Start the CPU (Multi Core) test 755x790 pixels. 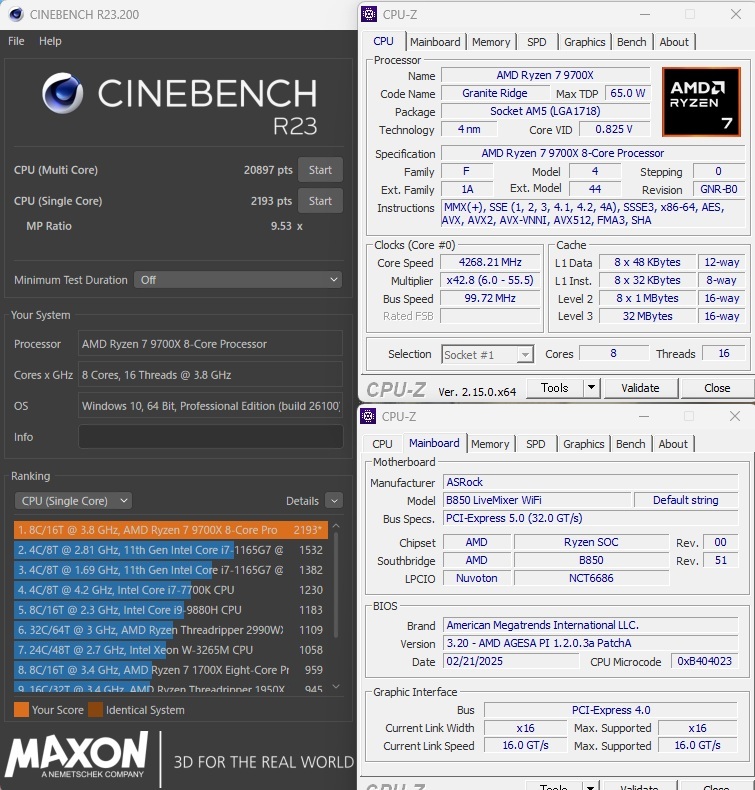[x=320, y=170]
